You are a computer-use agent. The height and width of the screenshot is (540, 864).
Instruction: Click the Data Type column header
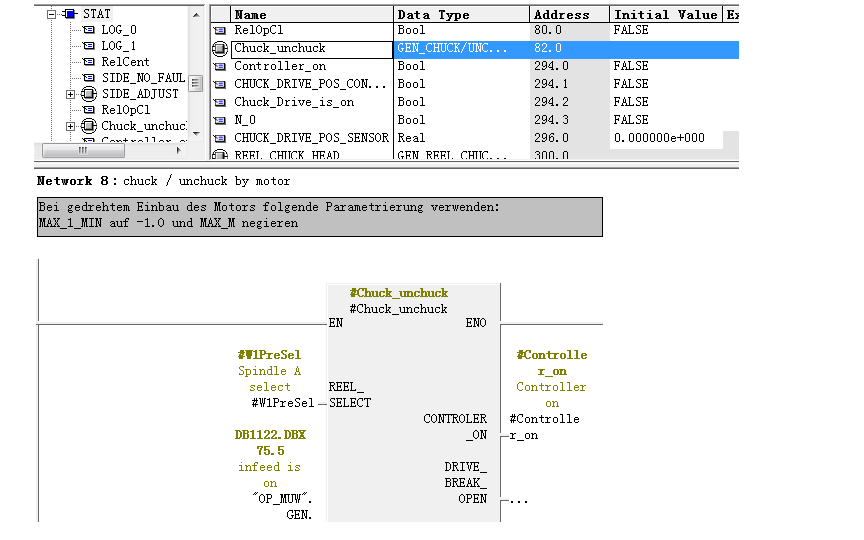click(461, 14)
